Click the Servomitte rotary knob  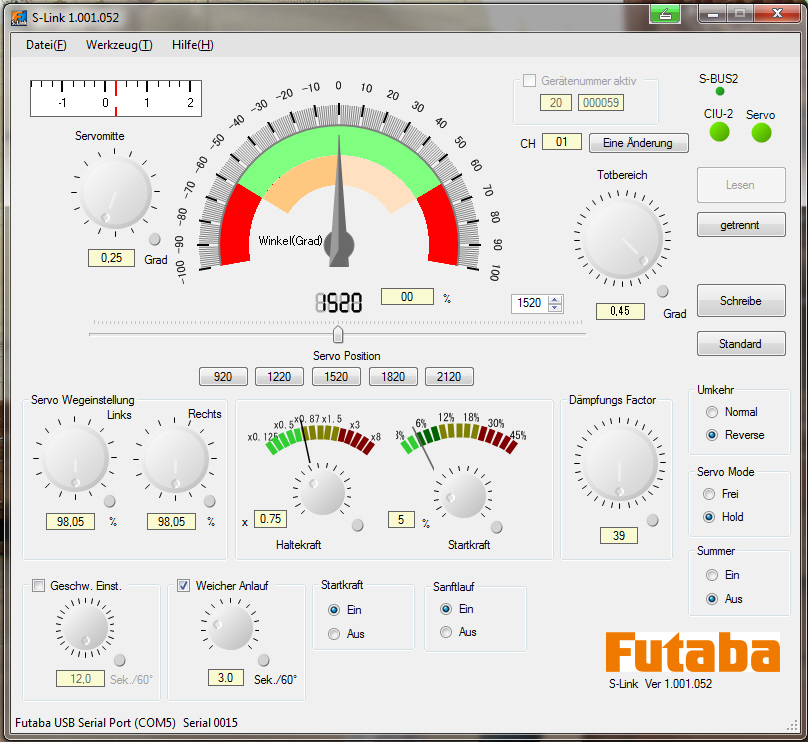point(115,193)
